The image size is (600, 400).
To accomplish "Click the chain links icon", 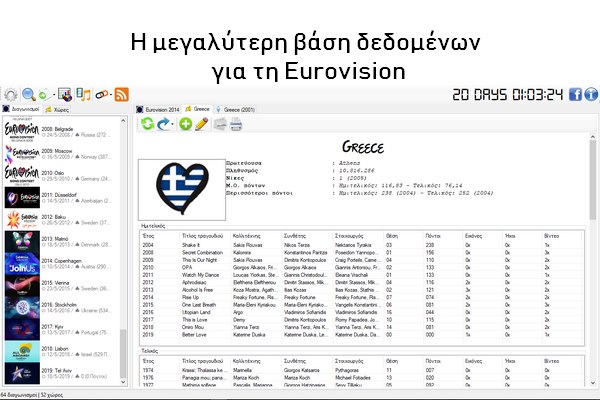I will click(101, 95).
